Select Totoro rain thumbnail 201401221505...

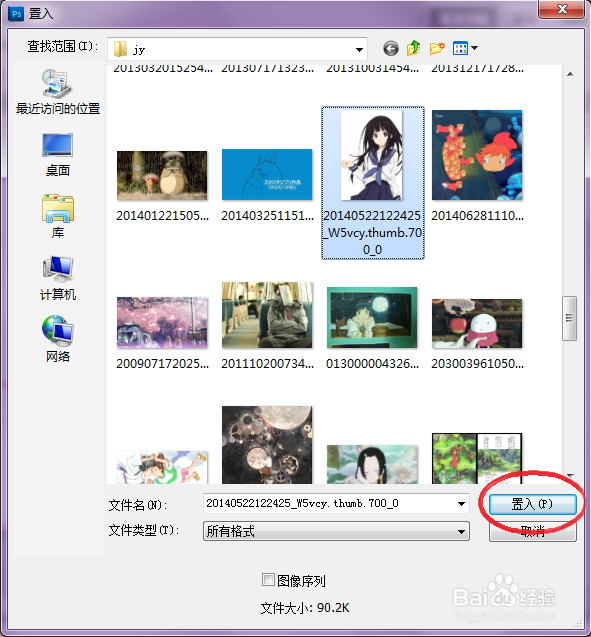(162, 176)
